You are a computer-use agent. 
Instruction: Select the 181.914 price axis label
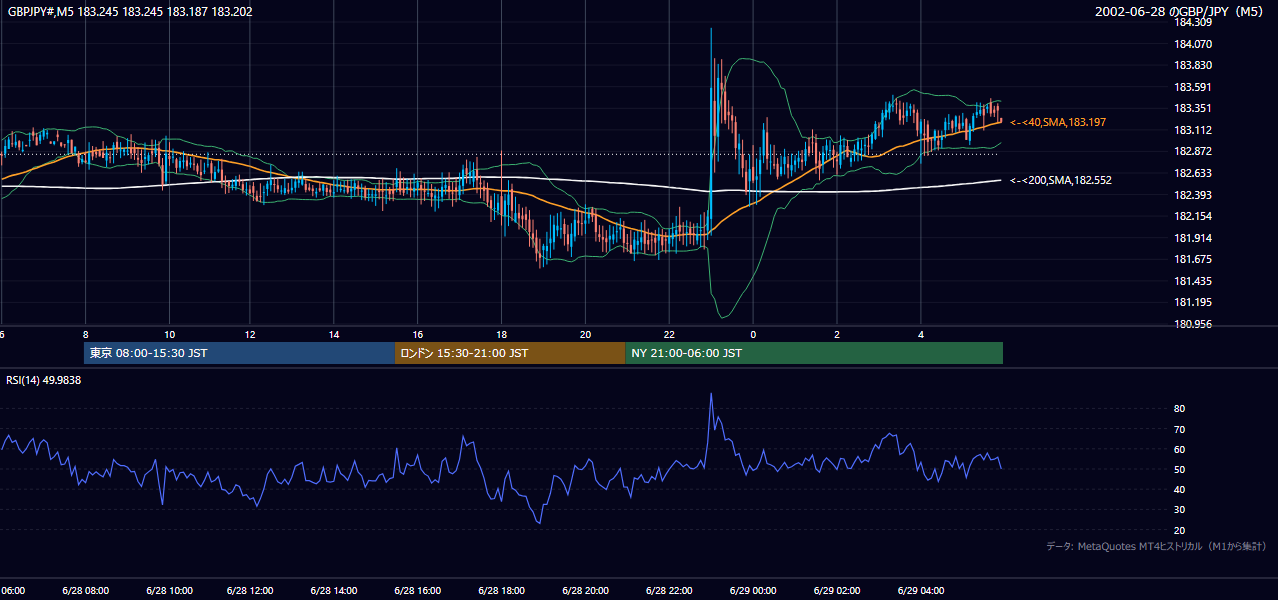(1193, 238)
